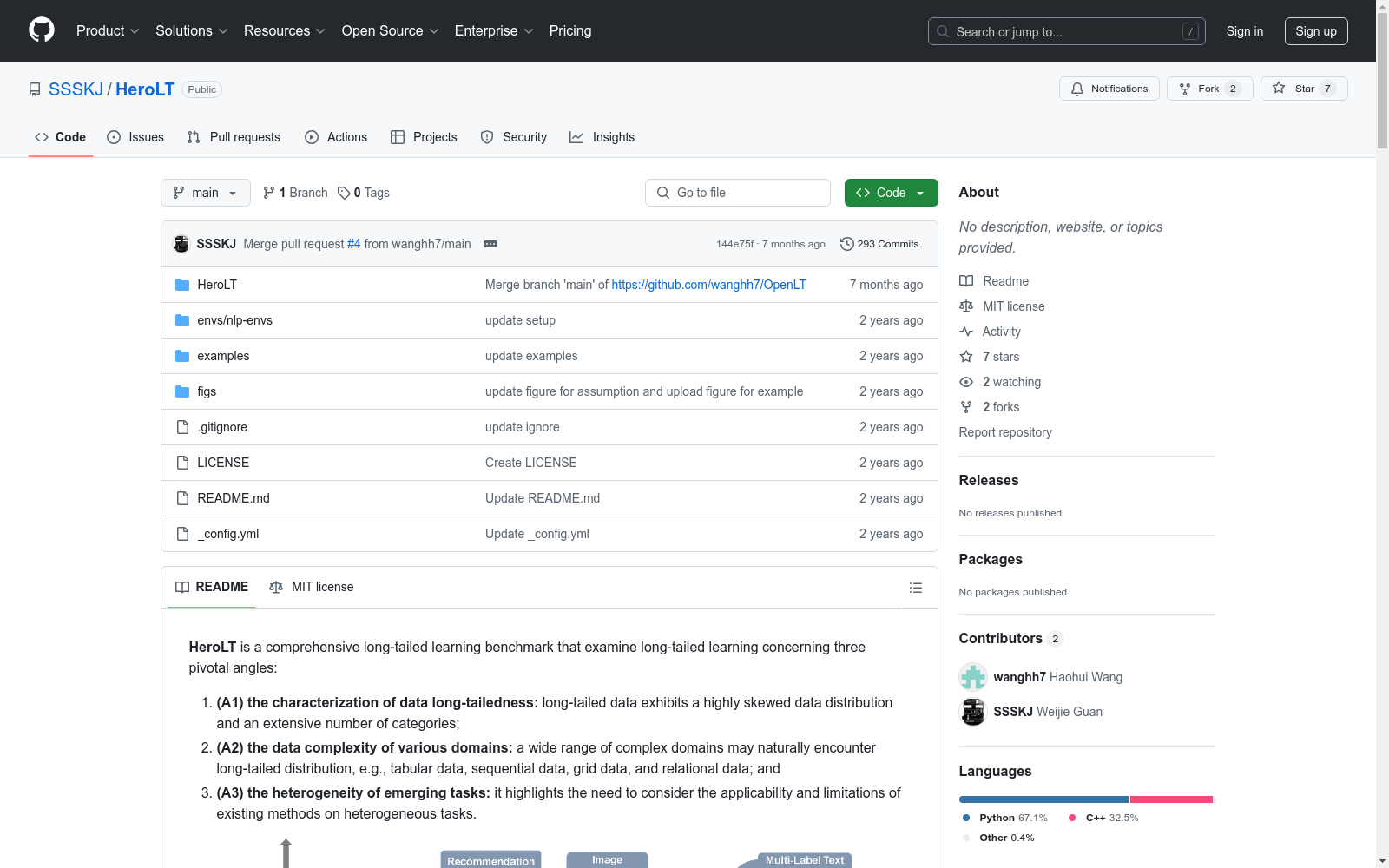Expand the Product menu
Screen dimensions: 1389x868
click(108, 31)
